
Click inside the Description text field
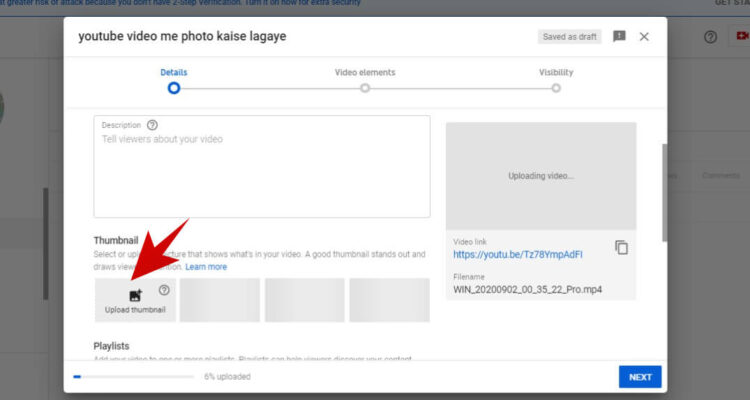pos(262,167)
